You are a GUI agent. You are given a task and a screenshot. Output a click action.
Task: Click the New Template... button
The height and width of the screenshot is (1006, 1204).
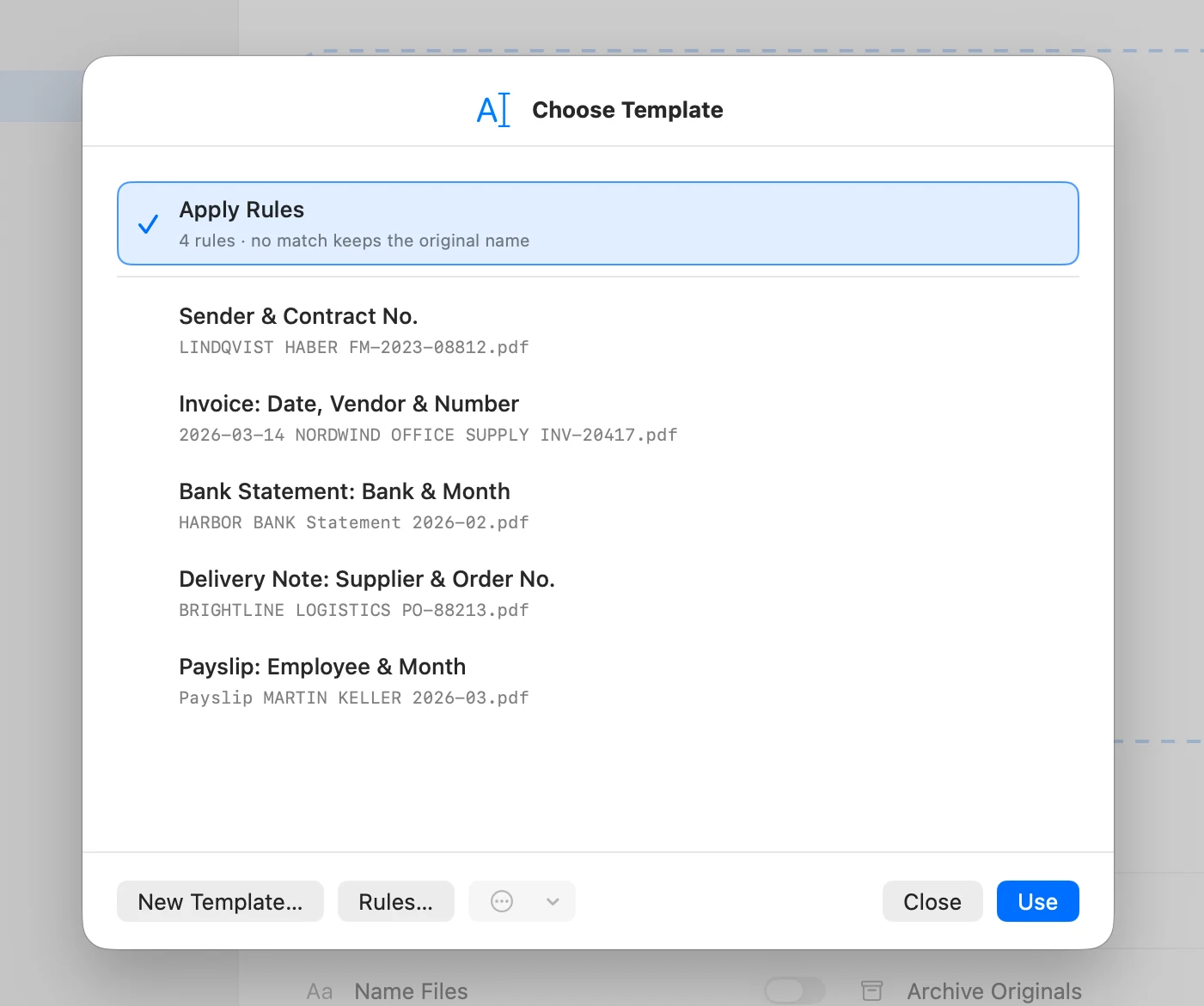[220, 901]
